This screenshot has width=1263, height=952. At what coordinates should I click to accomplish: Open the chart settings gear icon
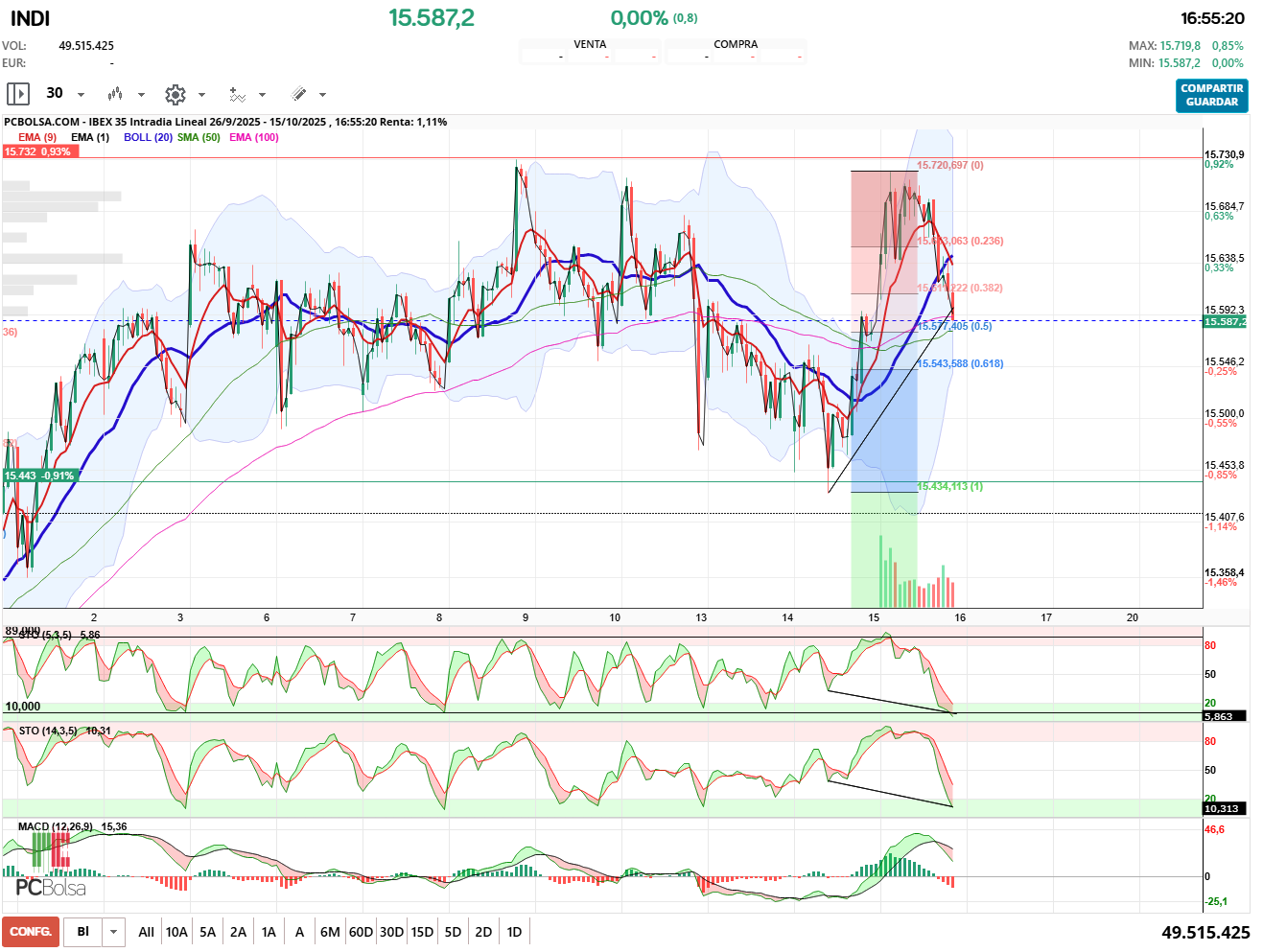click(x=175, y=94)
